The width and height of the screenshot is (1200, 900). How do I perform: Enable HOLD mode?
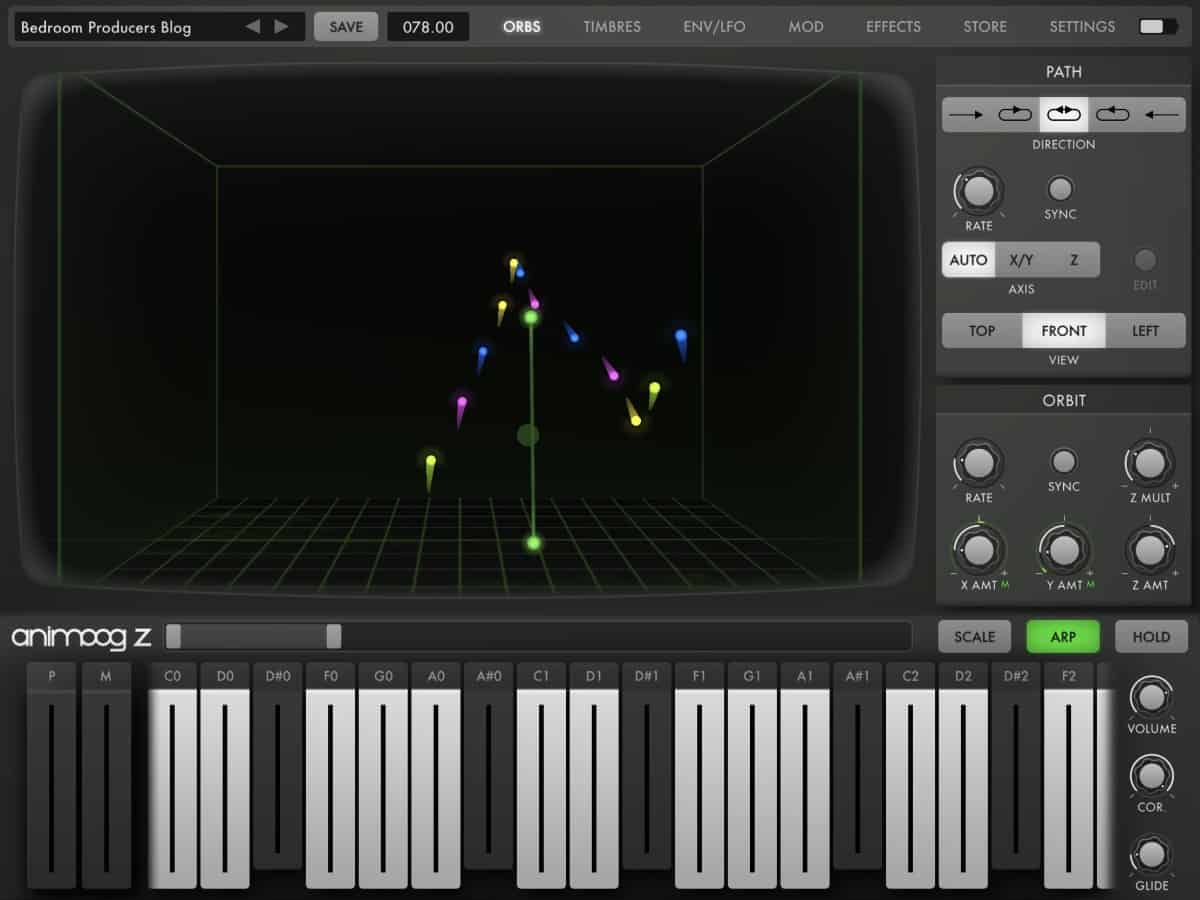[1151, 637]
